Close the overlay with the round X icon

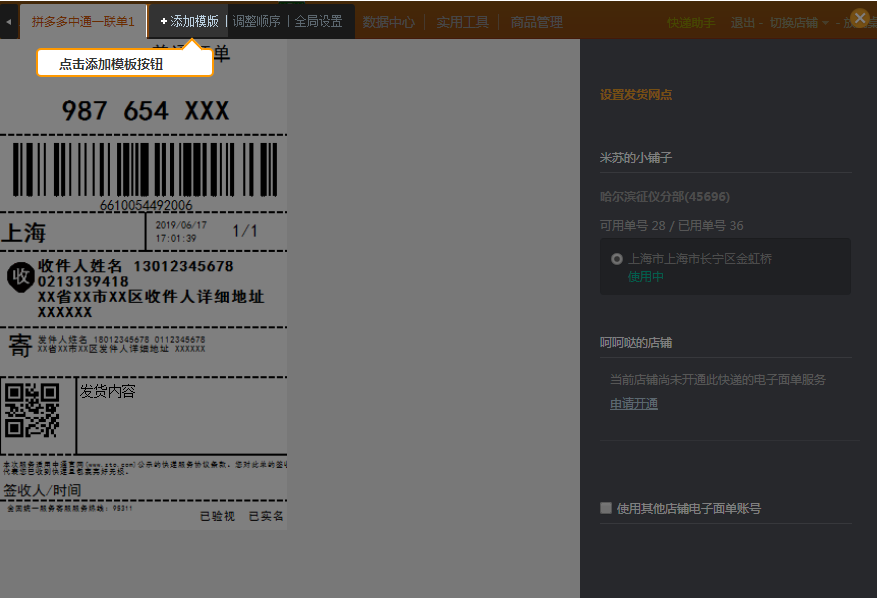[859, 18]
